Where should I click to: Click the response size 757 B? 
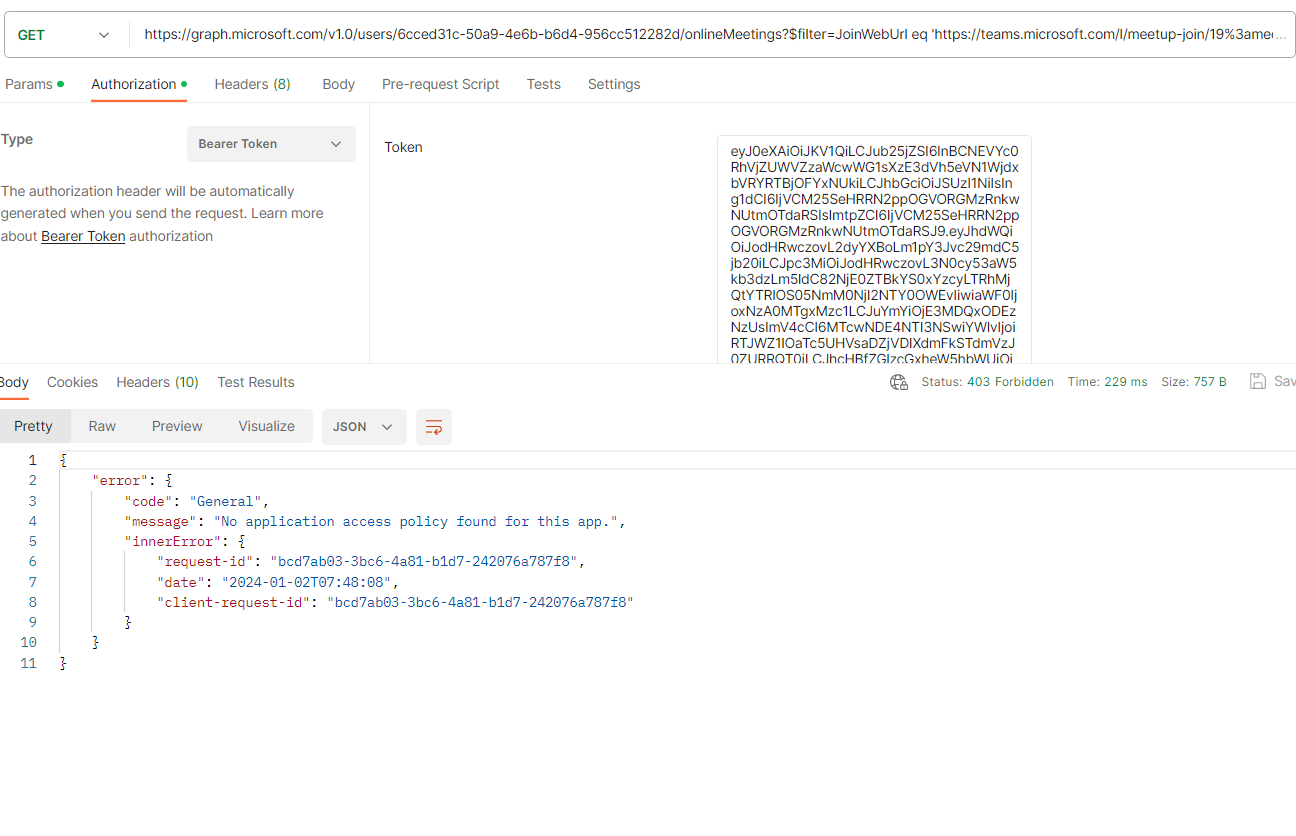tap(1210, 382)
